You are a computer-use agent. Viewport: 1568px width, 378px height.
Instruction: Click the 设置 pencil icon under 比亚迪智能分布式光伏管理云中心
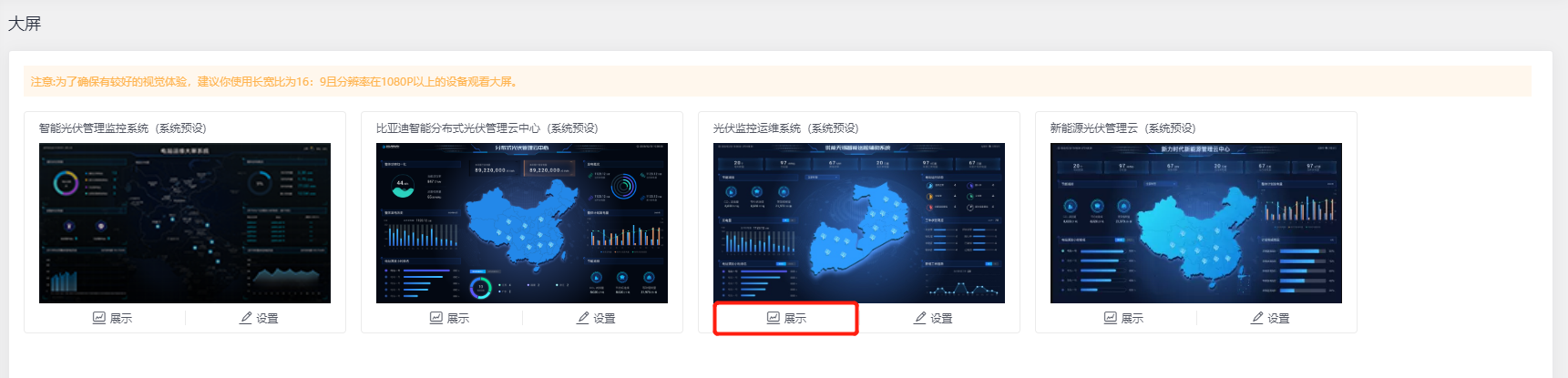point(582,318)
